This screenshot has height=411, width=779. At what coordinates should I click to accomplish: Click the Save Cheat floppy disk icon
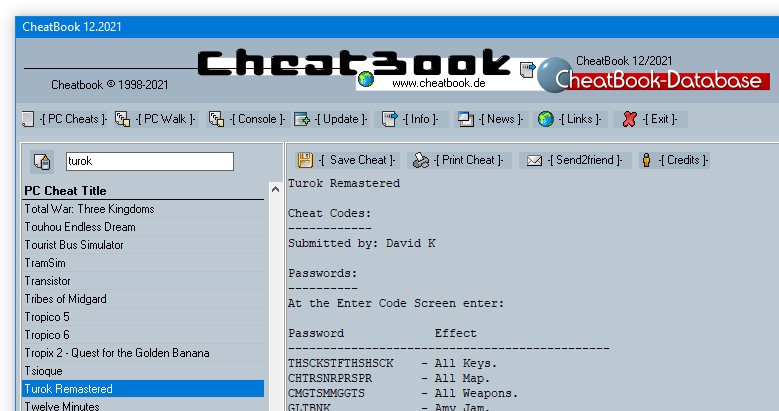305,160
